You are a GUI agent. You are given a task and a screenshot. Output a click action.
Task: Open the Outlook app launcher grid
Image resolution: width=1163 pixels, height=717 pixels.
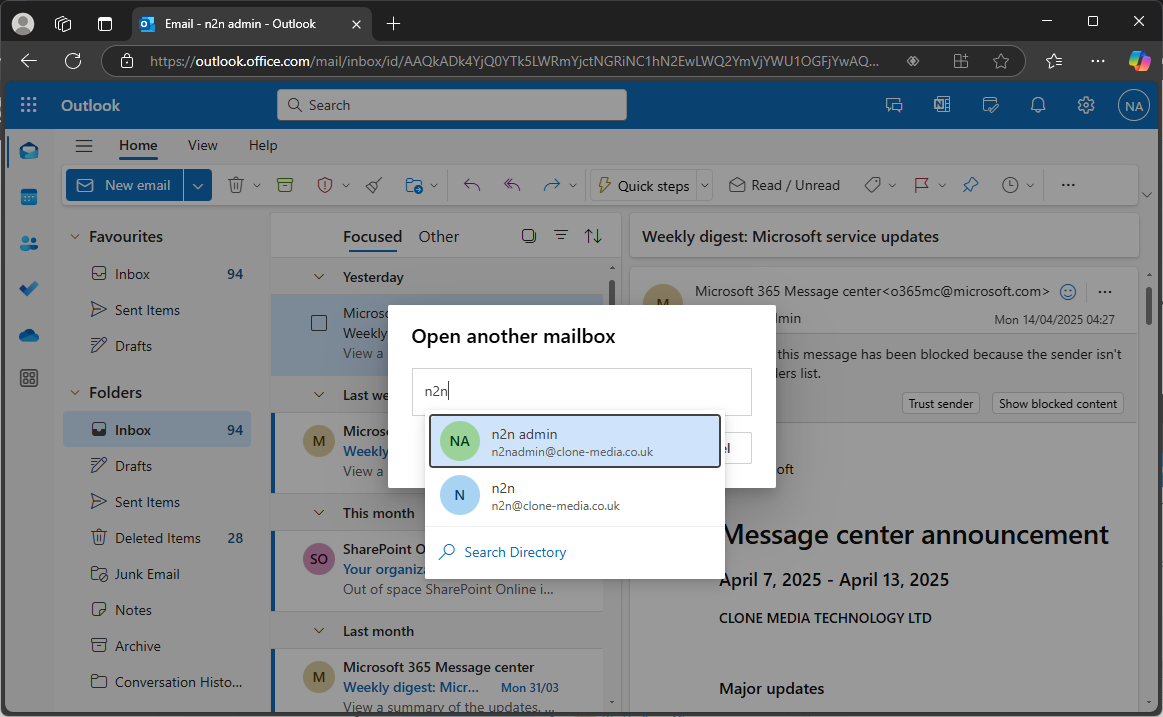29,105
